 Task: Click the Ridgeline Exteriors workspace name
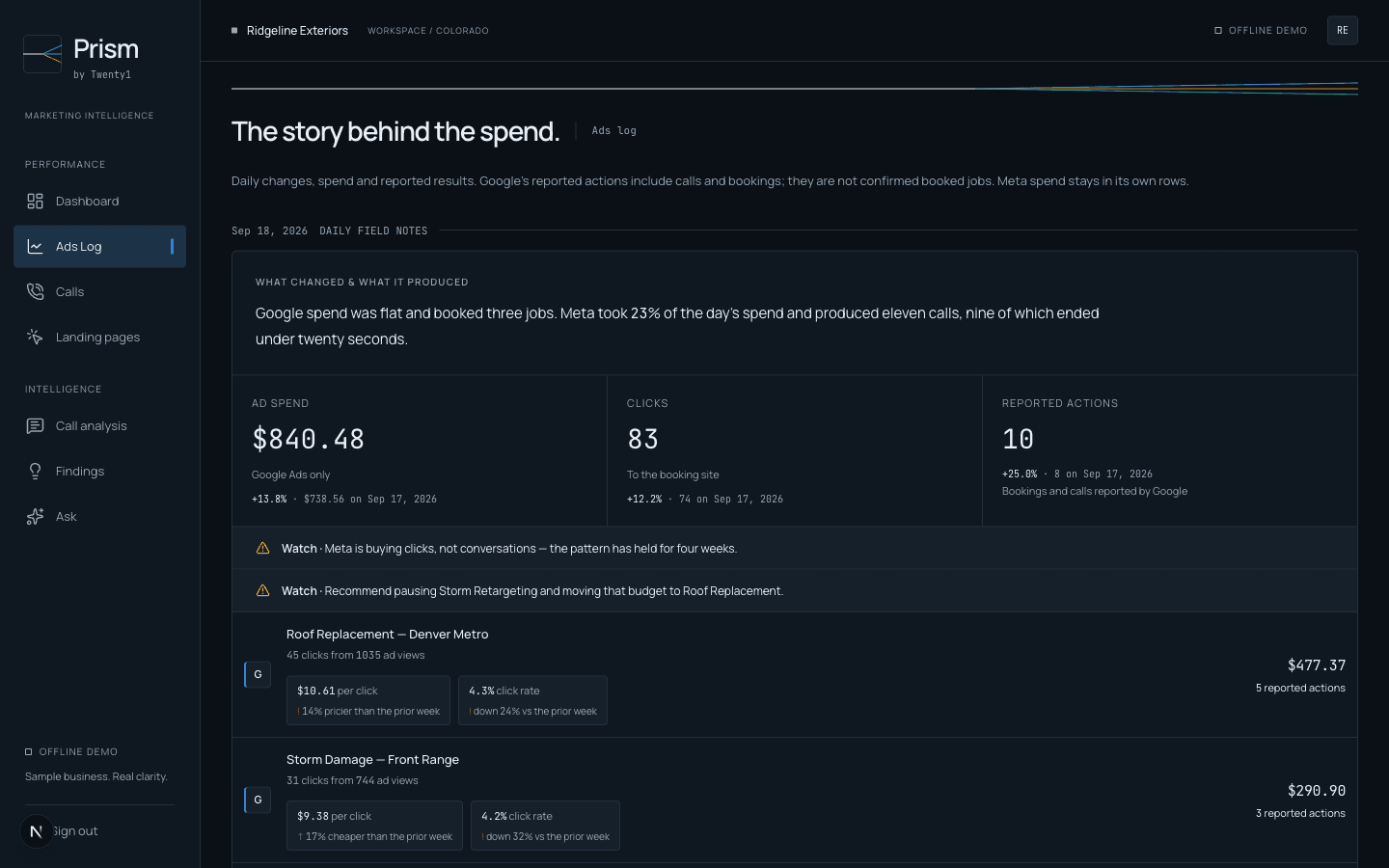[x=297, y=31]
